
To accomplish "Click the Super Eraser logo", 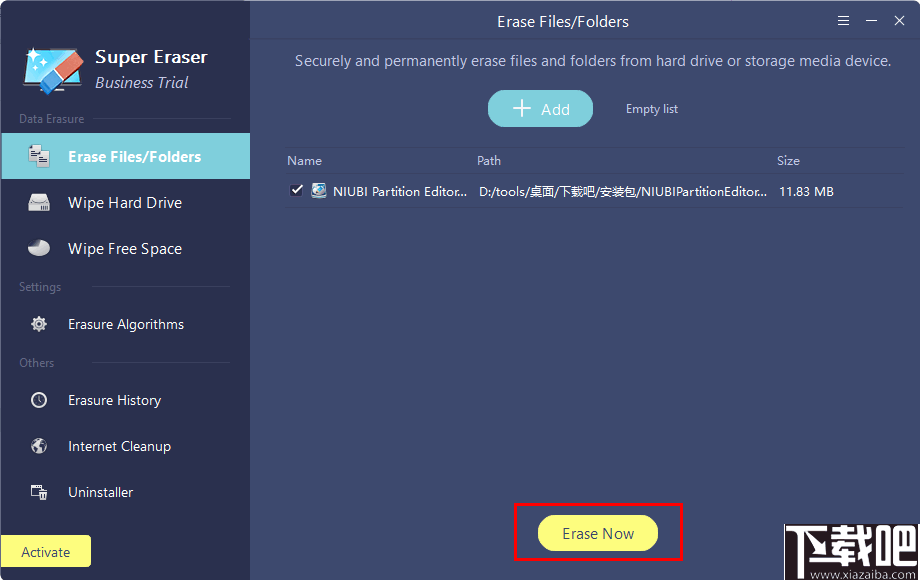I will (52, 68).
